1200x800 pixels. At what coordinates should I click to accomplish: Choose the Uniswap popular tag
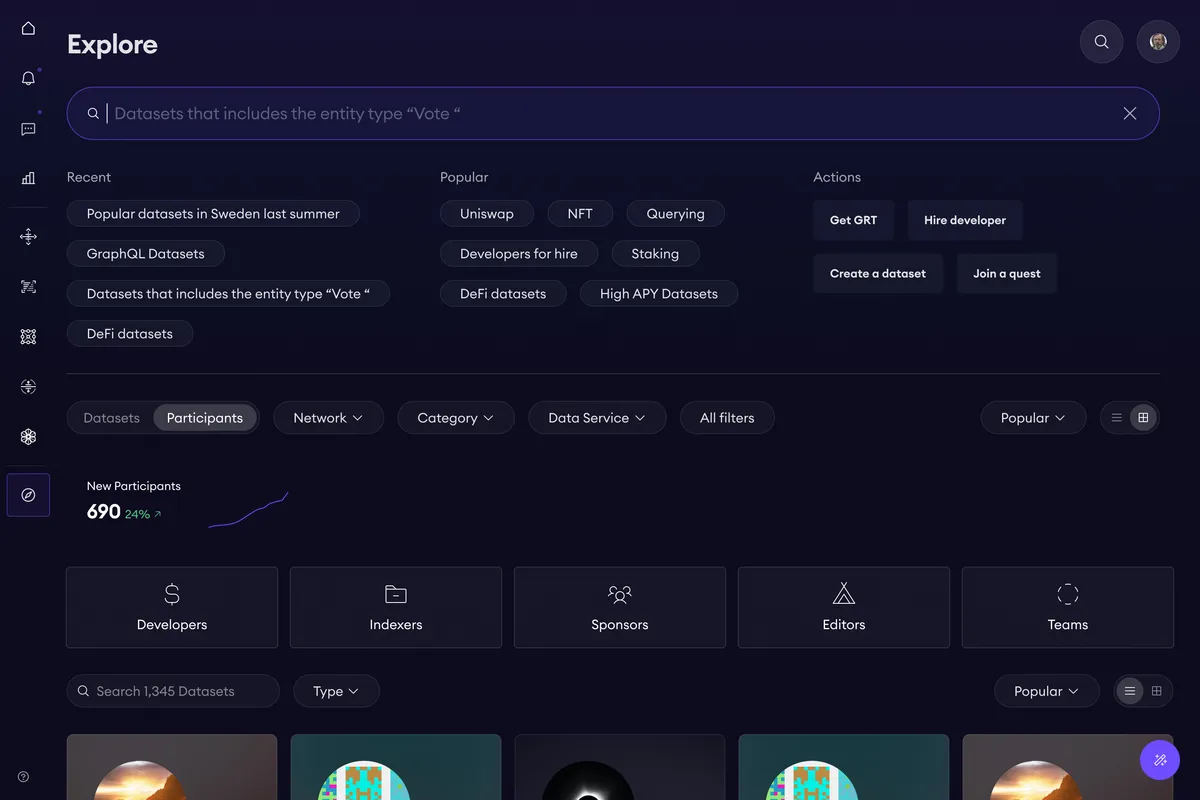(x=487, y=214)
